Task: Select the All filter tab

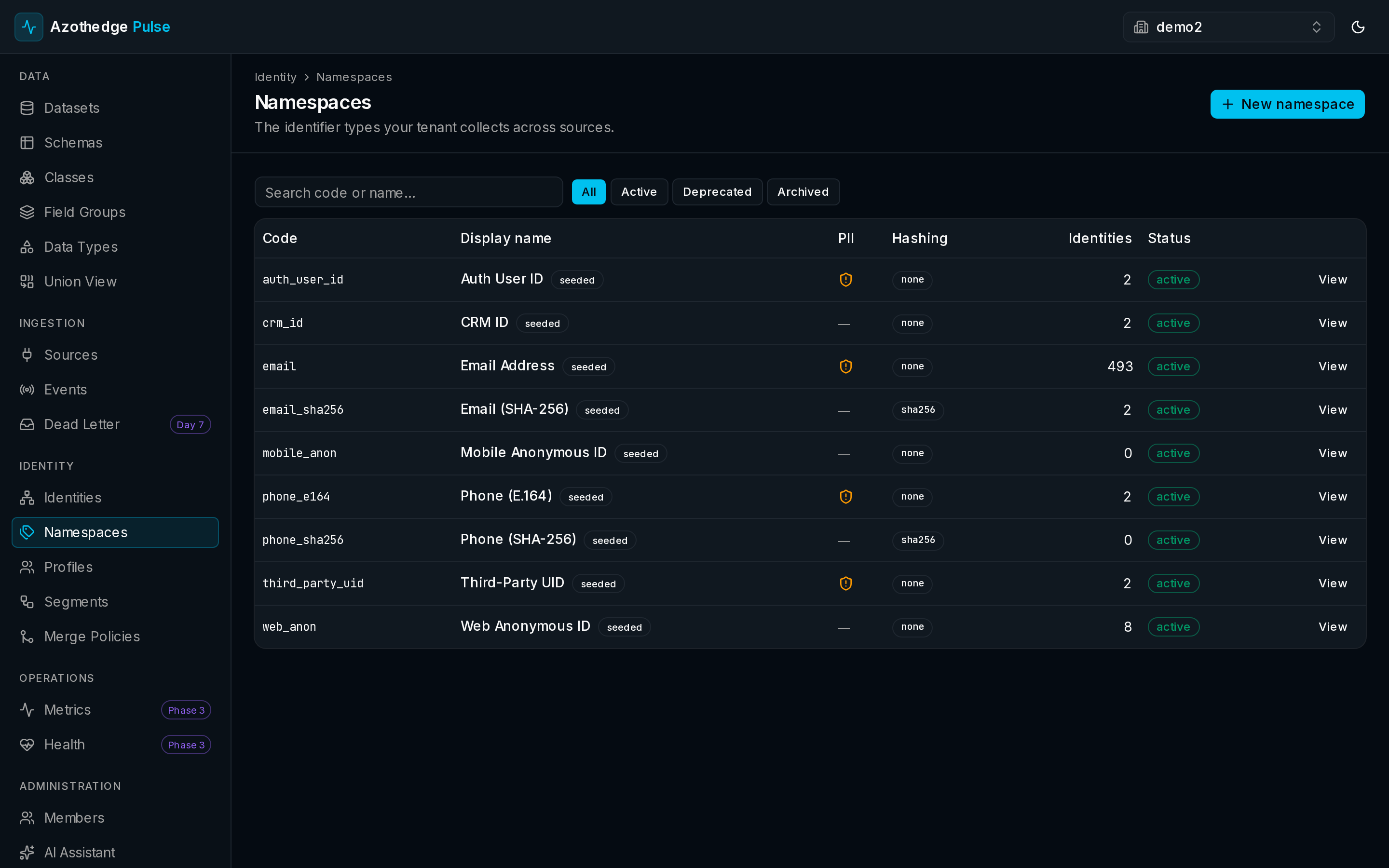Action: (x=588, y=192)
